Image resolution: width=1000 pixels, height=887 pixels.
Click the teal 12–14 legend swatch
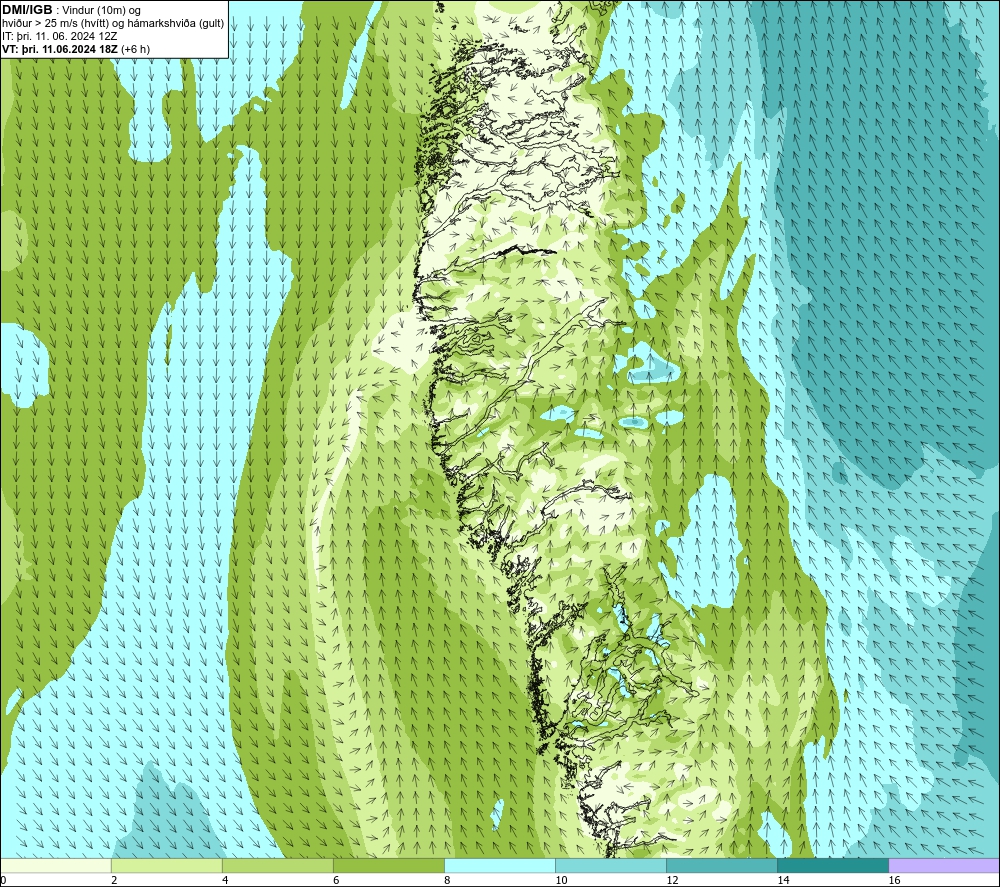tap(722, 865)
